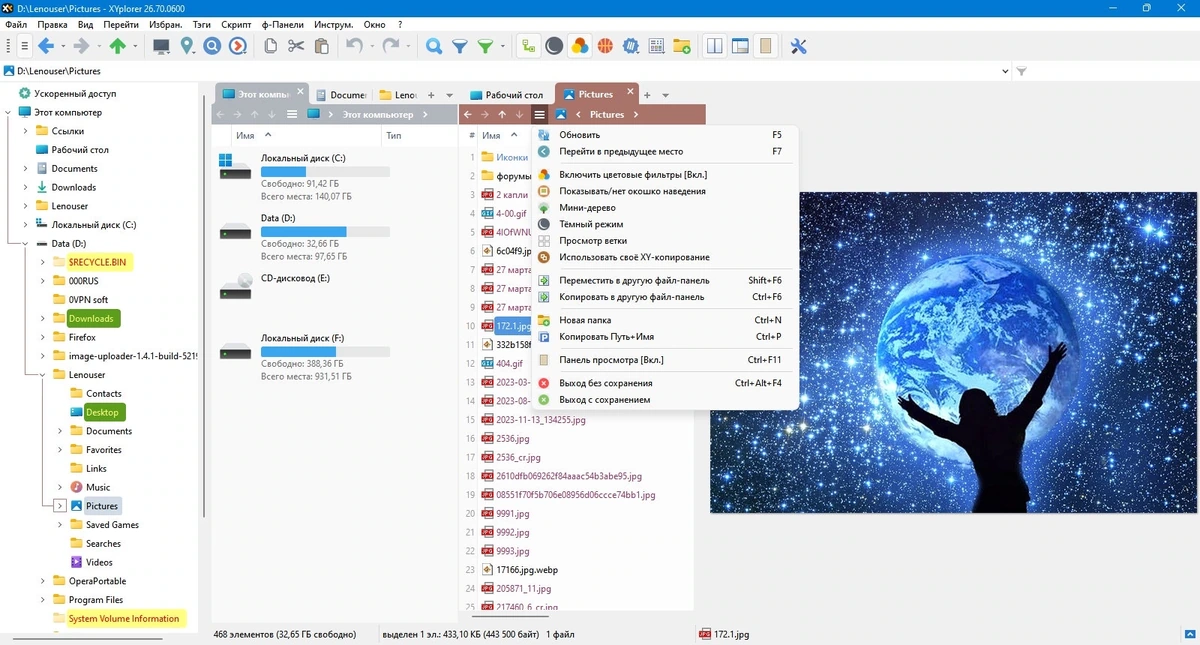Click the new folder toolbar icon

(x=682, y=46)
